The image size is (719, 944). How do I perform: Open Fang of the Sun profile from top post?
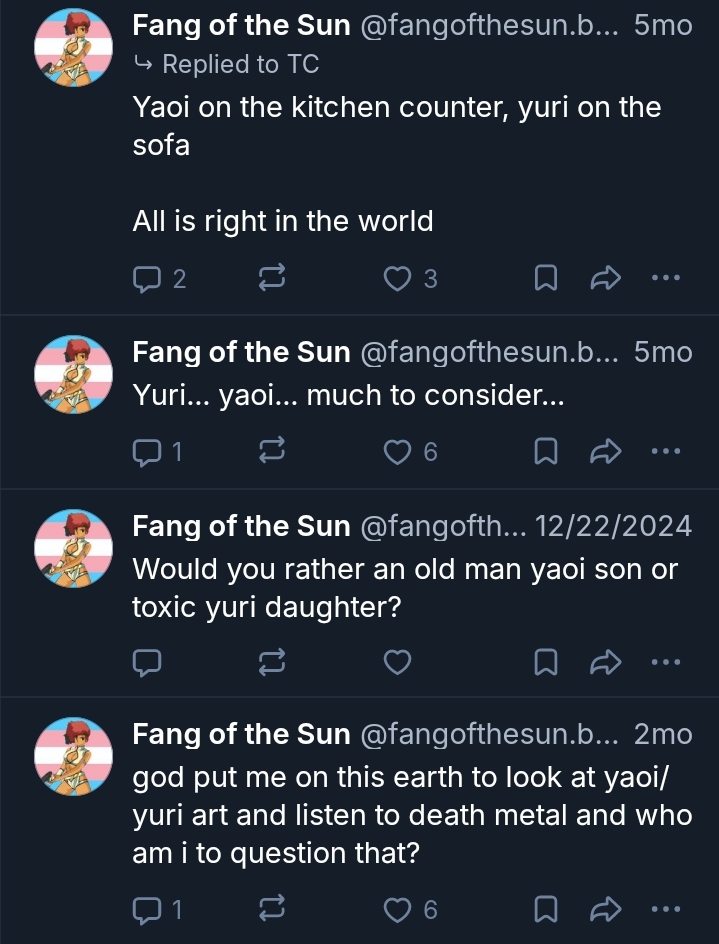coord(241,25)
